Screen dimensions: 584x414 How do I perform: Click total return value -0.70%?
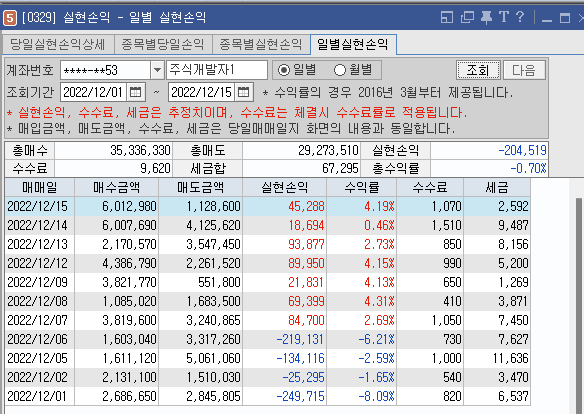pyautogui.click(x=528, y=168)
